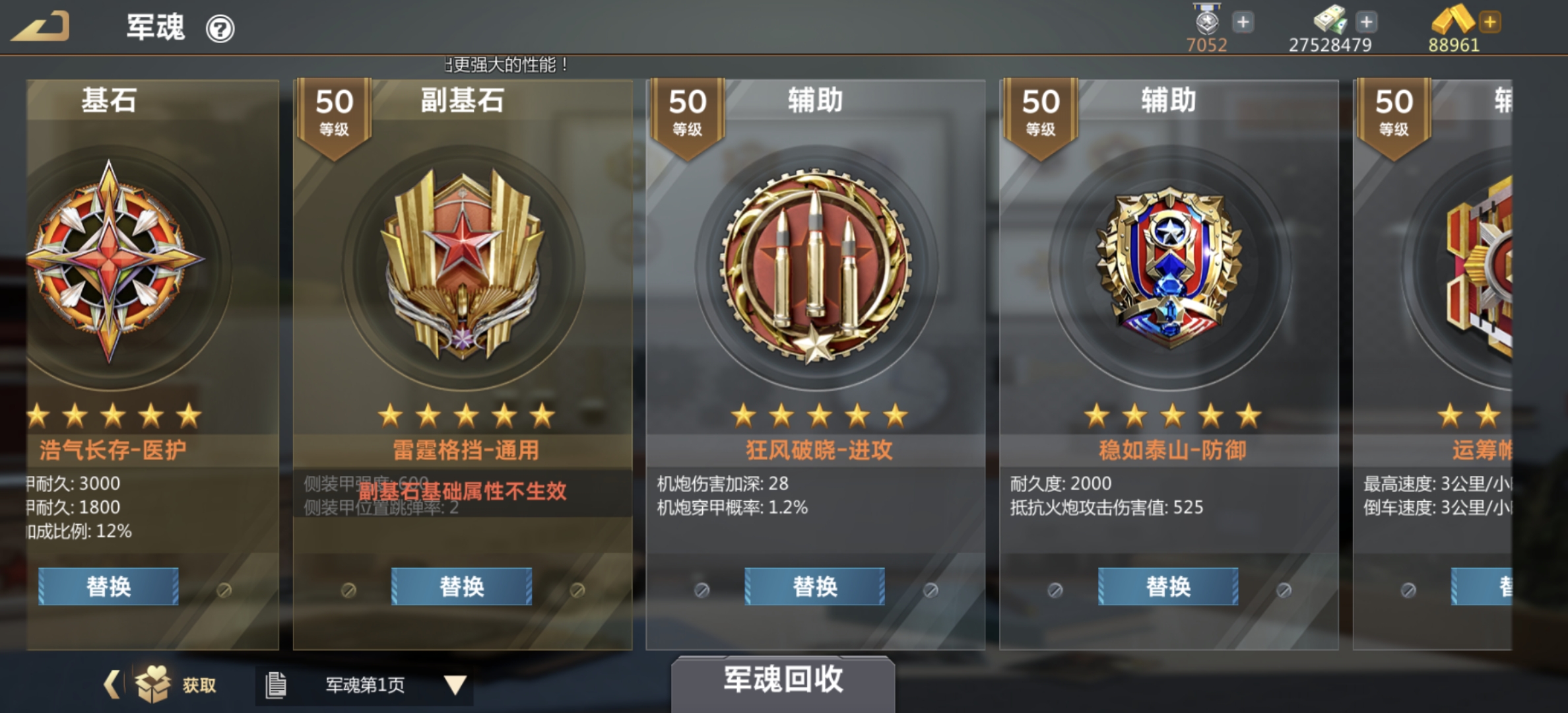The image size is (1568, 713).
Task: Open the gift box 获取 icon
Action: [x=153, y=685]
